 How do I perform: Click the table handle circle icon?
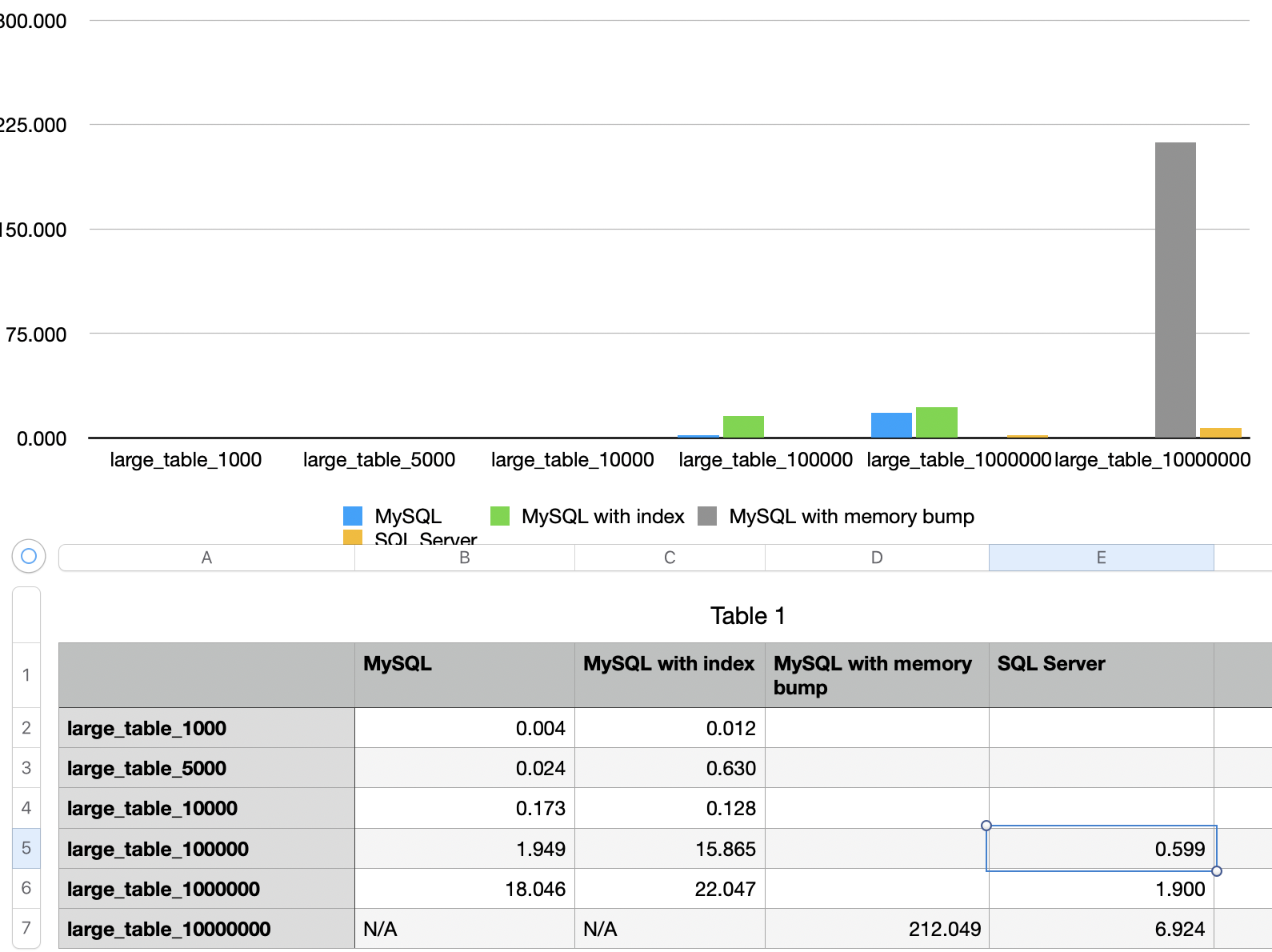(29, 556)
